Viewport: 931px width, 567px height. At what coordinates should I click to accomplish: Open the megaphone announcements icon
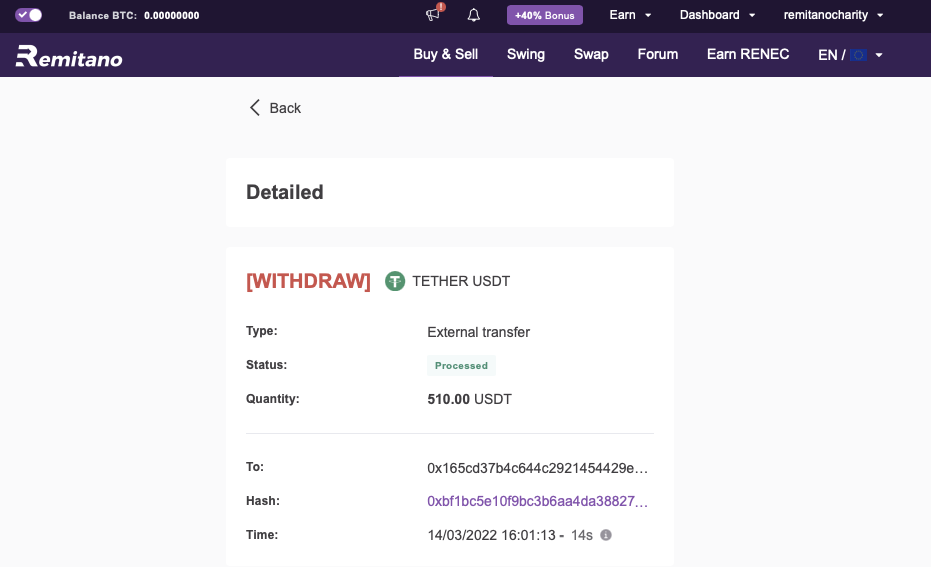434,14
